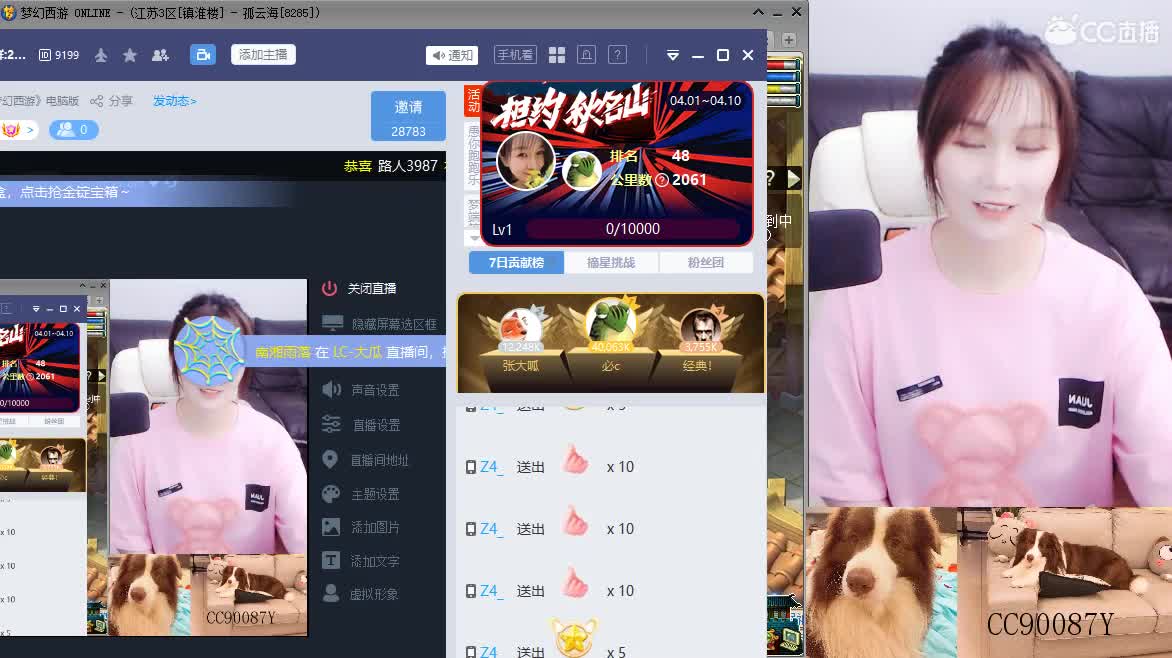Select the 添加文字 menu entry

[375, 561]
